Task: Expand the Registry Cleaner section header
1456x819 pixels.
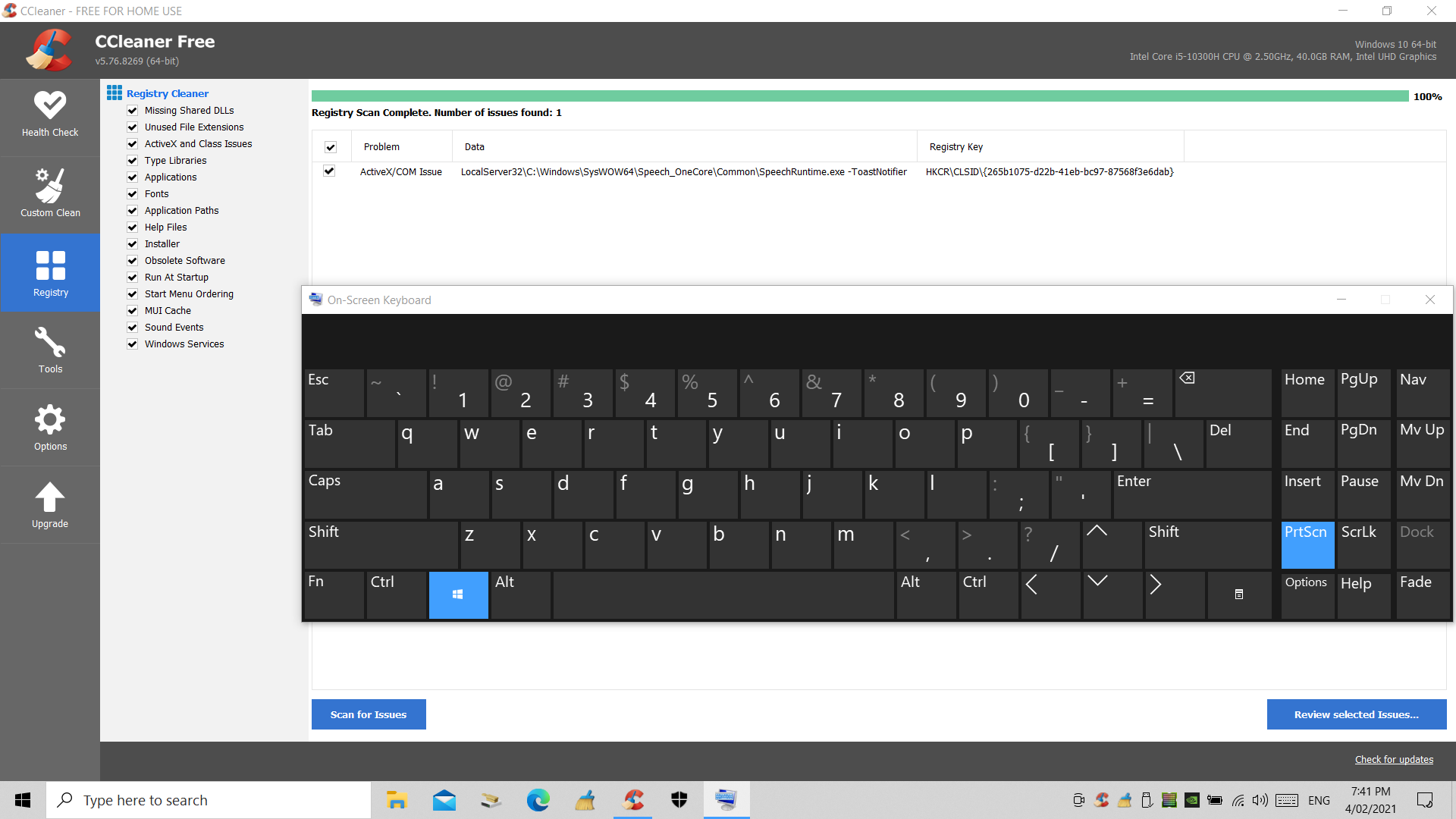Action: pos(167,92)
